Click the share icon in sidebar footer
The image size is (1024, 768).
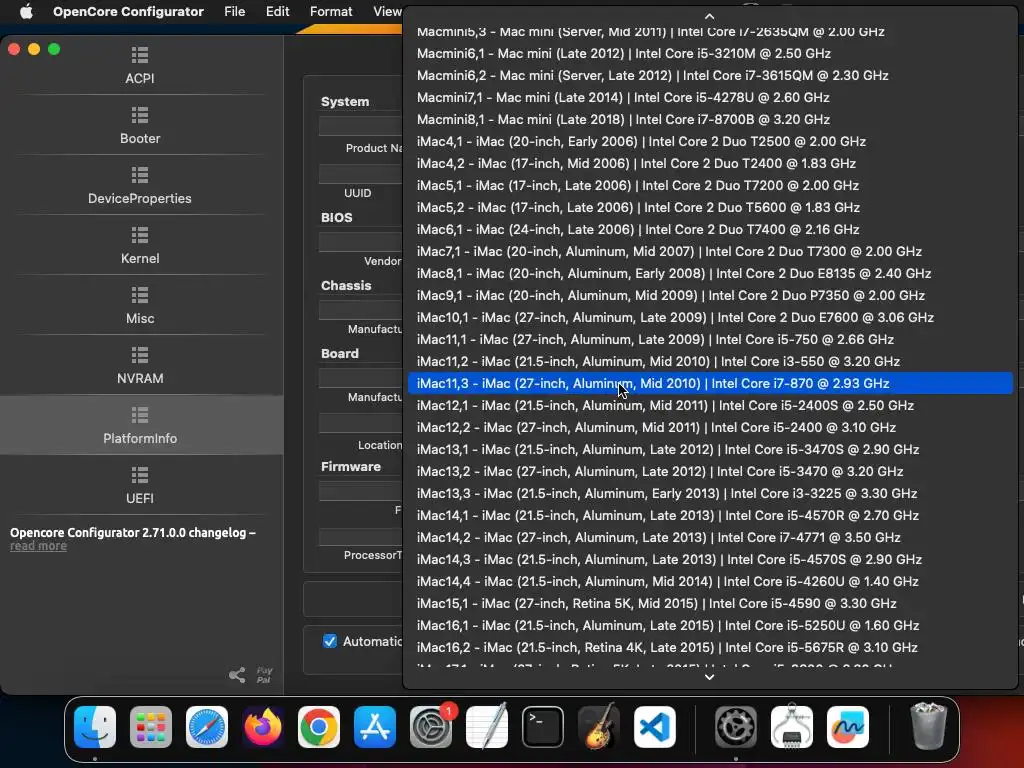(x=237, y=675)
